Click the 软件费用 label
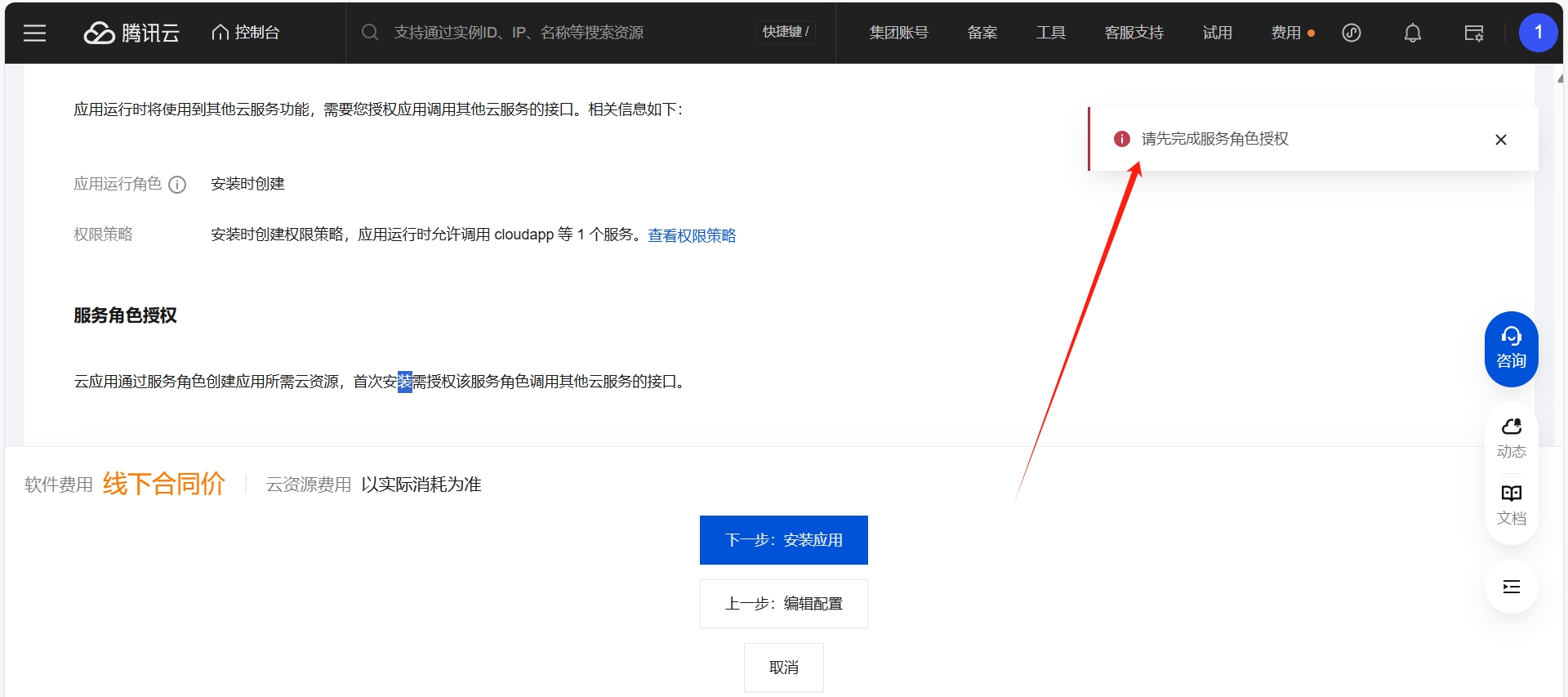1568x697 pixels. (x=59, y=485)
